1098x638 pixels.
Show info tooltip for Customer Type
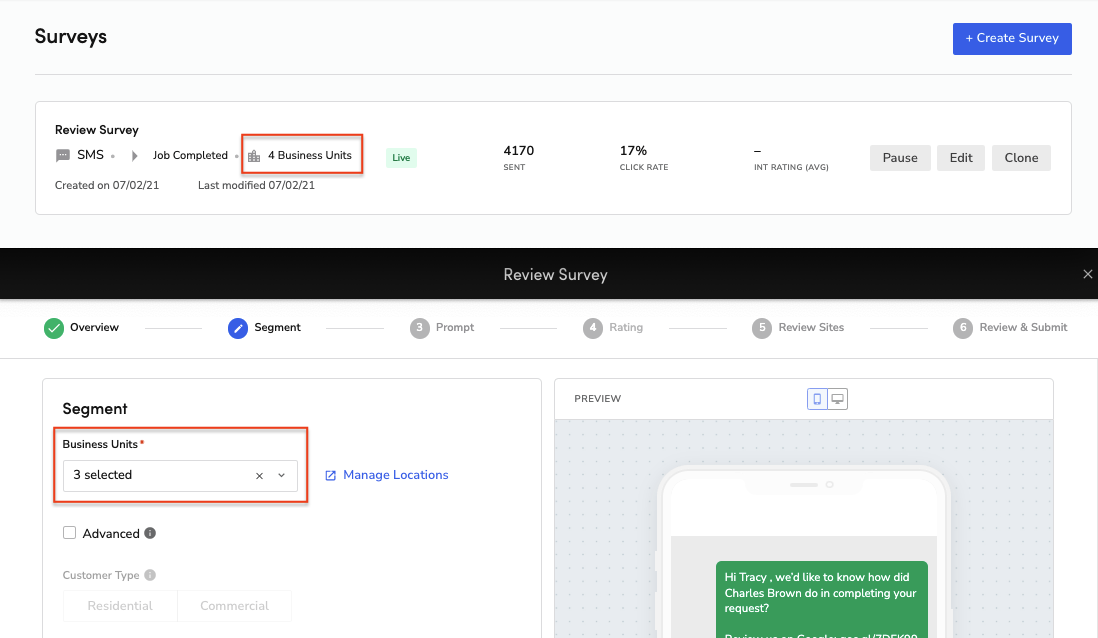(150, 575)
